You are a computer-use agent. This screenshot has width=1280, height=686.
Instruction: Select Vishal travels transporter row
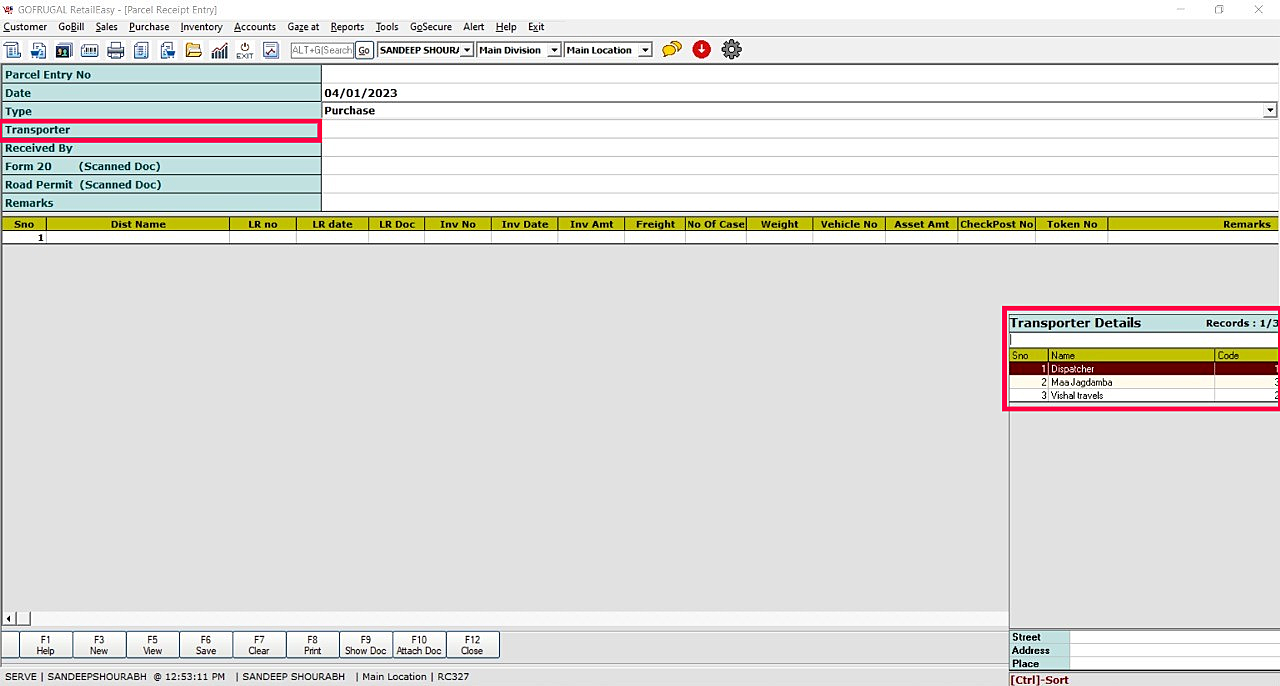1144,395
